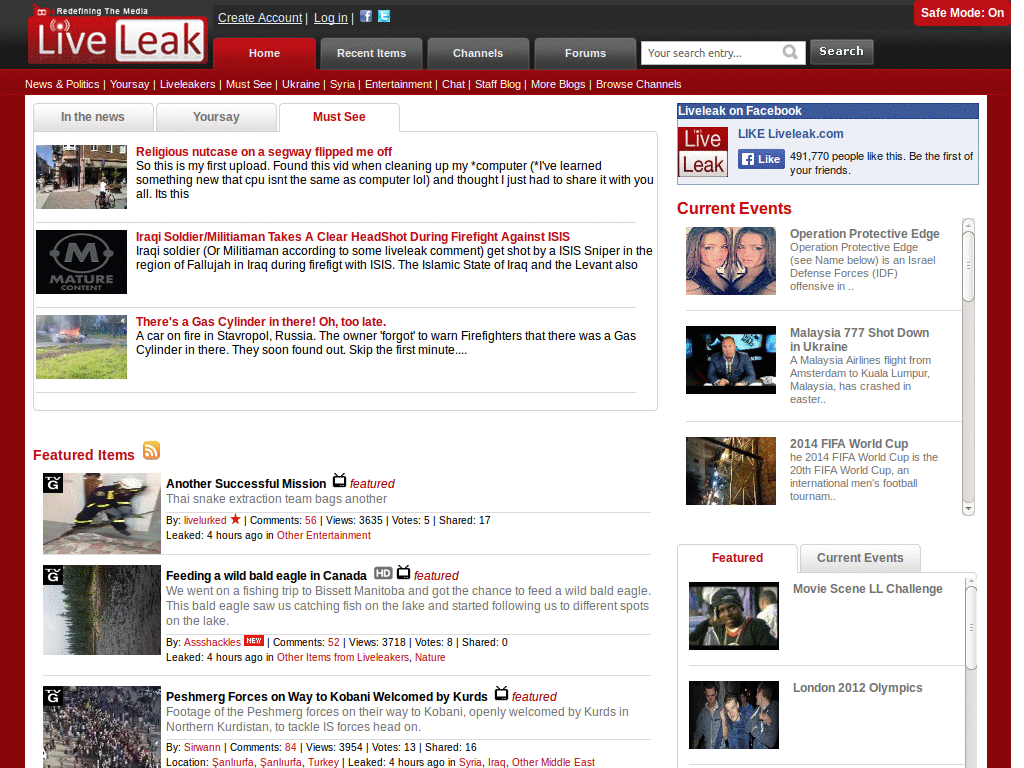Switch to the Yoursay tab
This screenshot has width=1024, height=768.
click(216, 117)
